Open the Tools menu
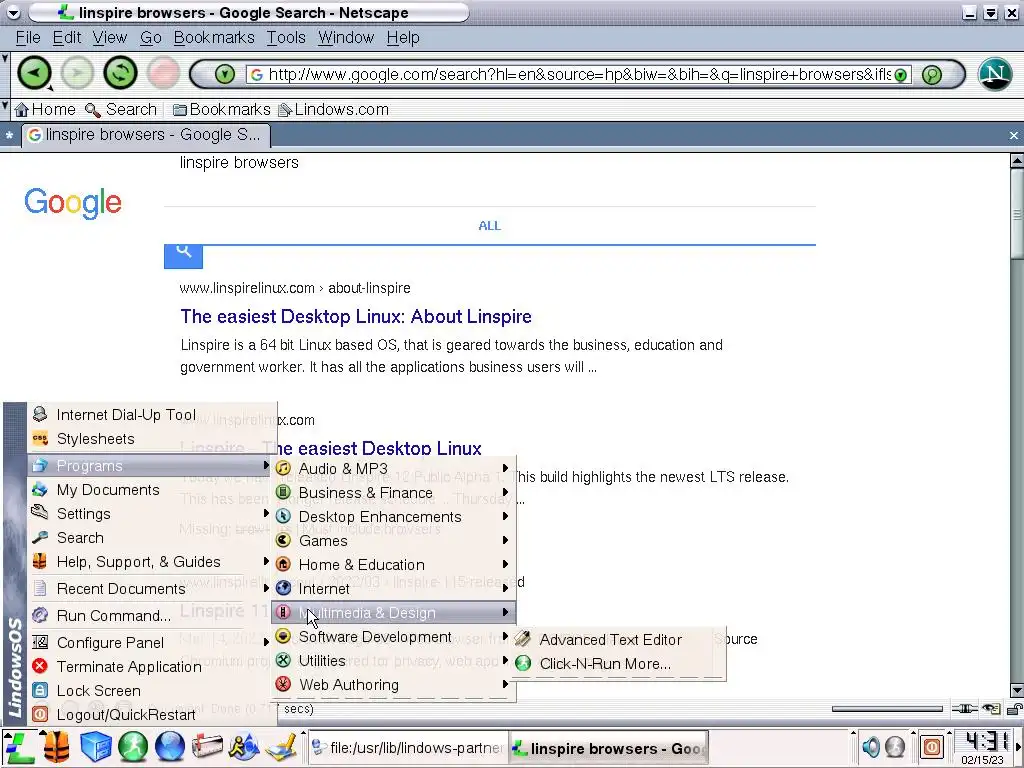 click(x=285, y=38)
